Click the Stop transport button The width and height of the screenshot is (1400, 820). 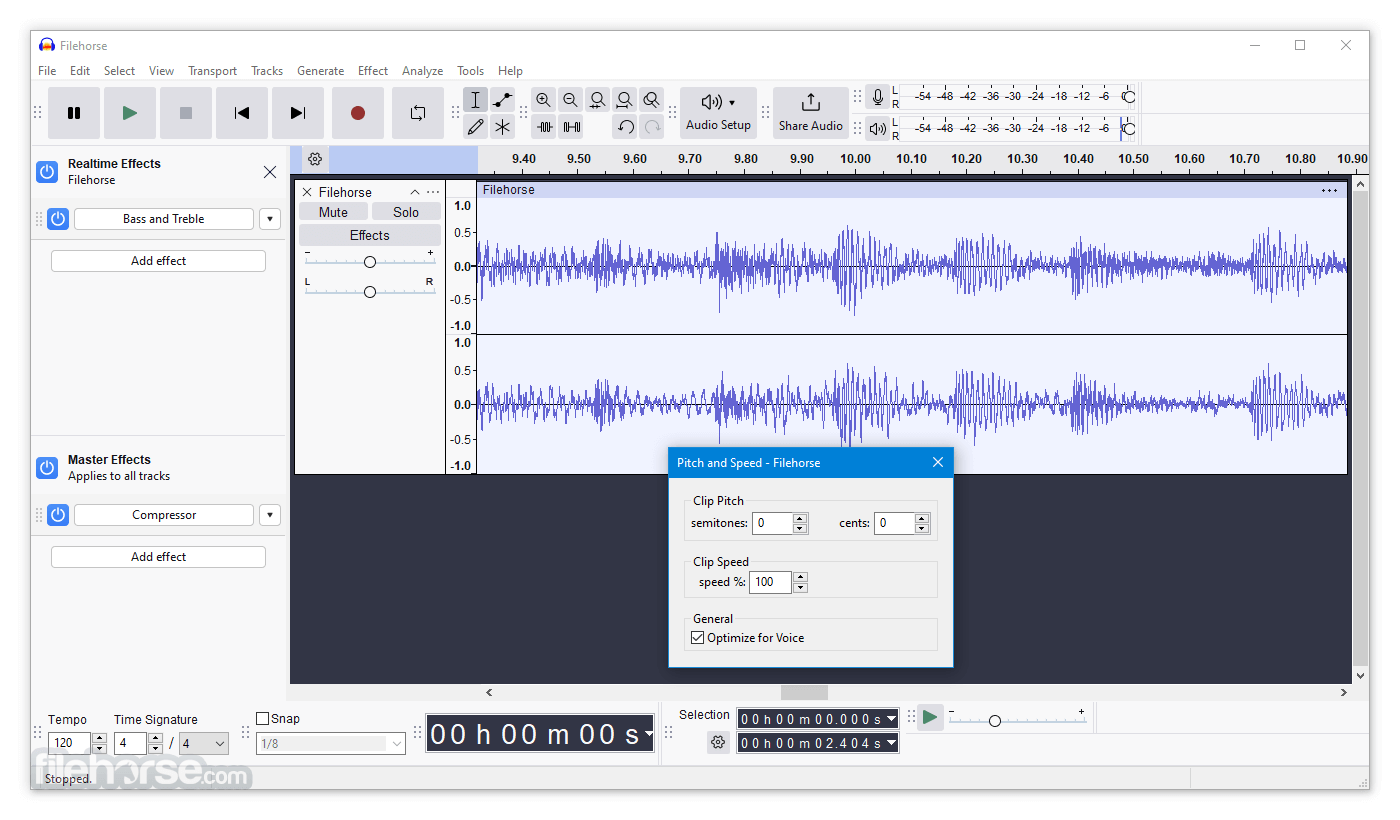coord(186,113)
